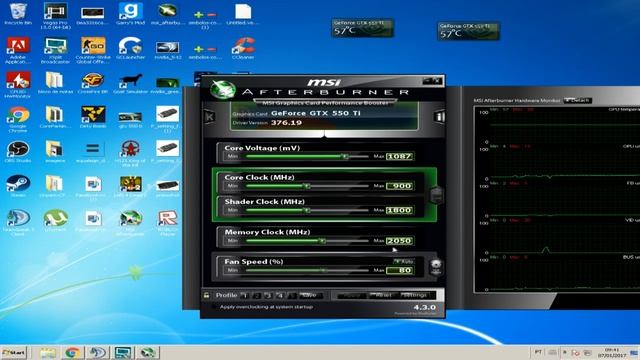Adjust the Fan Speed slider
This screenshot has width=640, height=360.
[x=307, y=270]
